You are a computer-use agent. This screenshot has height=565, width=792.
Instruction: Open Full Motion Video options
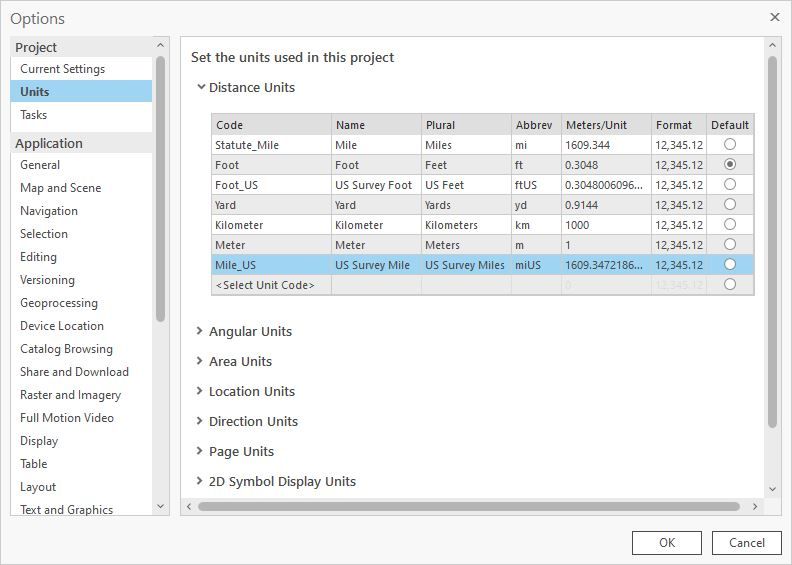coord(81,418)
